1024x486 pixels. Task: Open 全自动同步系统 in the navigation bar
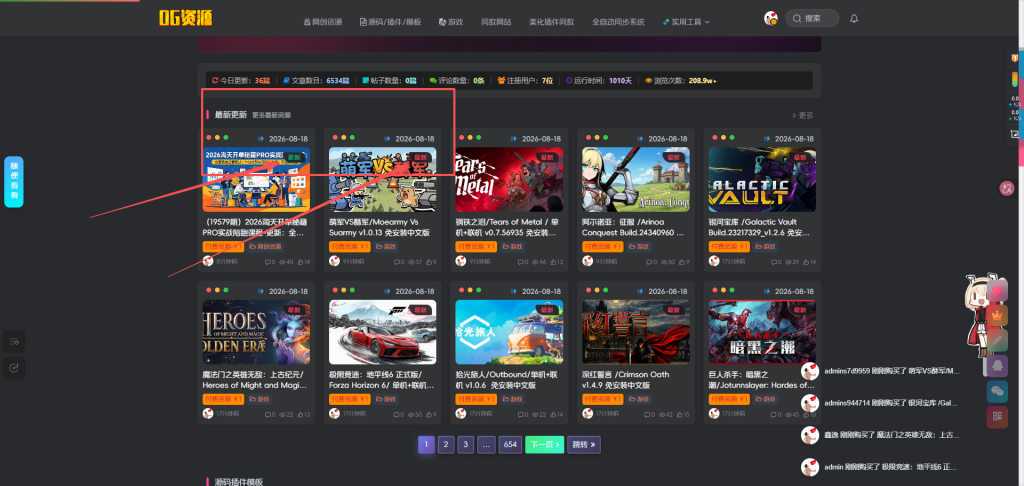[x=618, y=22]
